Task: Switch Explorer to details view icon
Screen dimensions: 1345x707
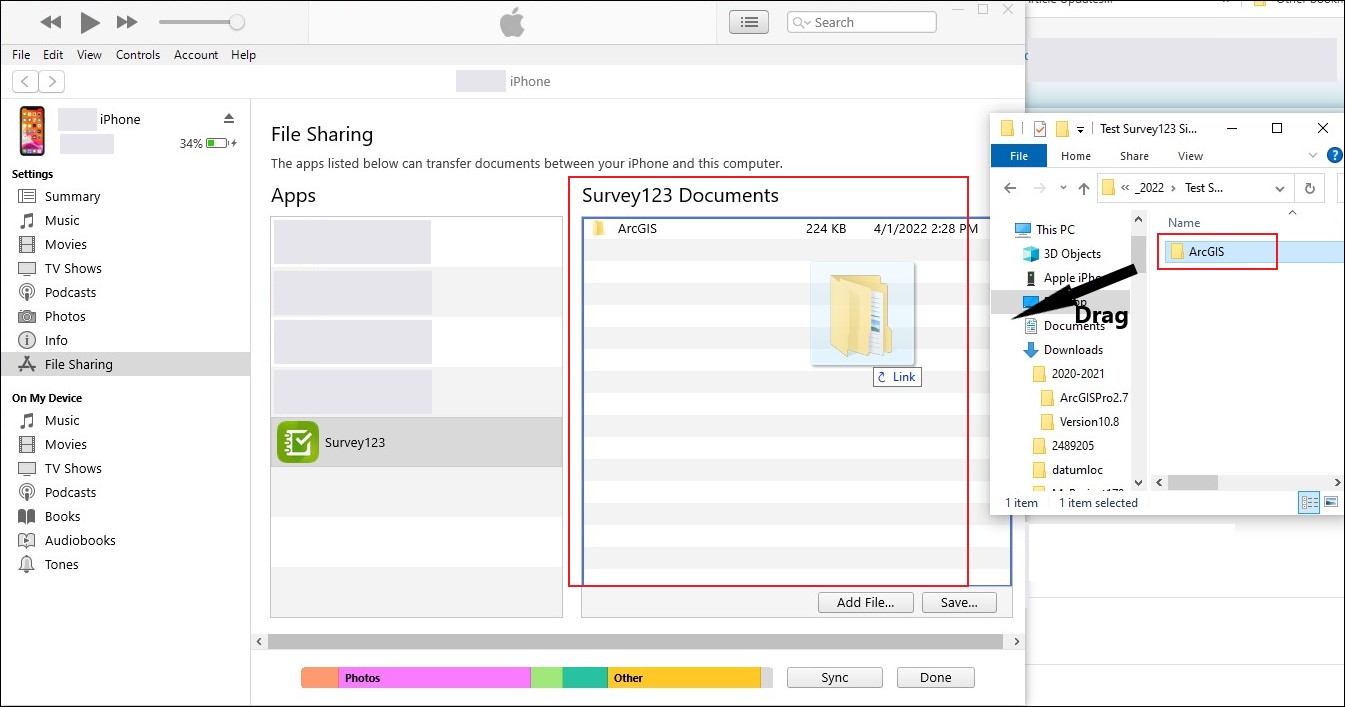Action: 1309,503
